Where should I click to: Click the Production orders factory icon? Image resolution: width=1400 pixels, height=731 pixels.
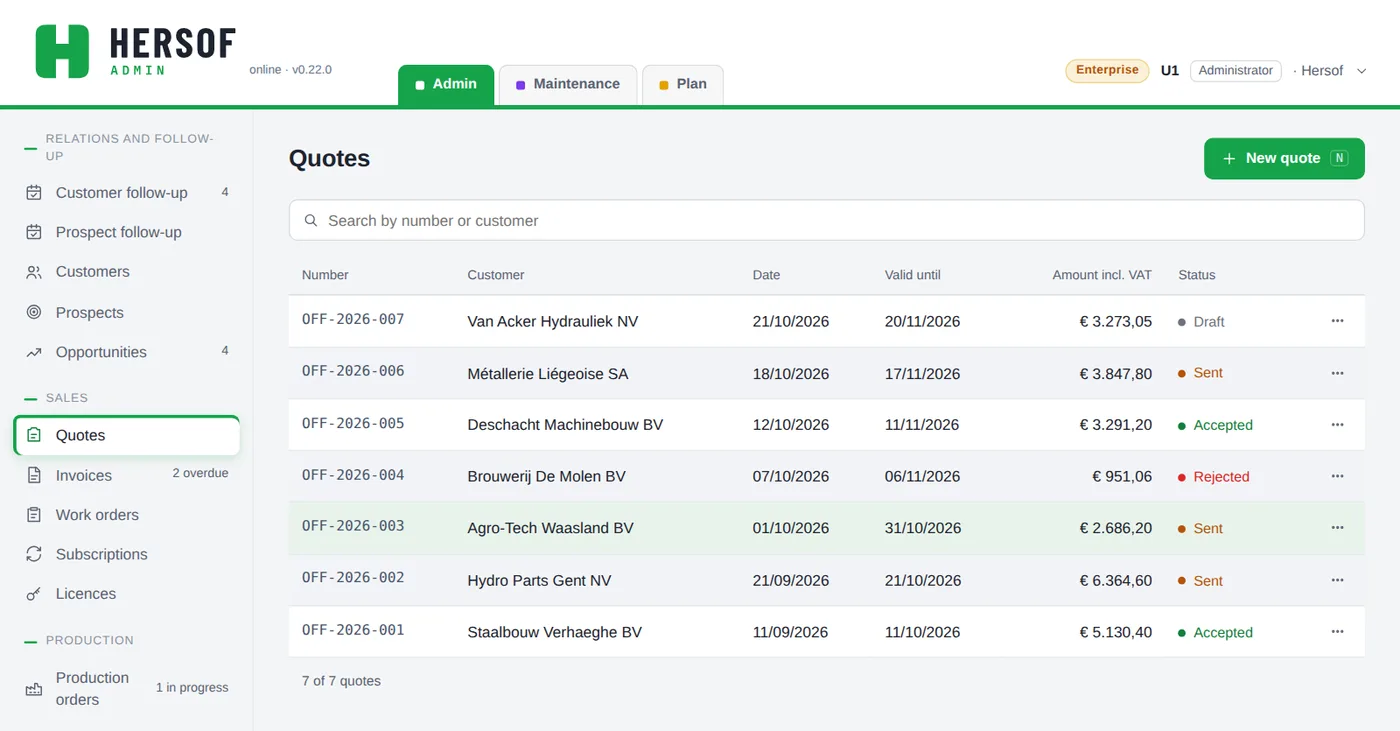click(x=34, y=689)
